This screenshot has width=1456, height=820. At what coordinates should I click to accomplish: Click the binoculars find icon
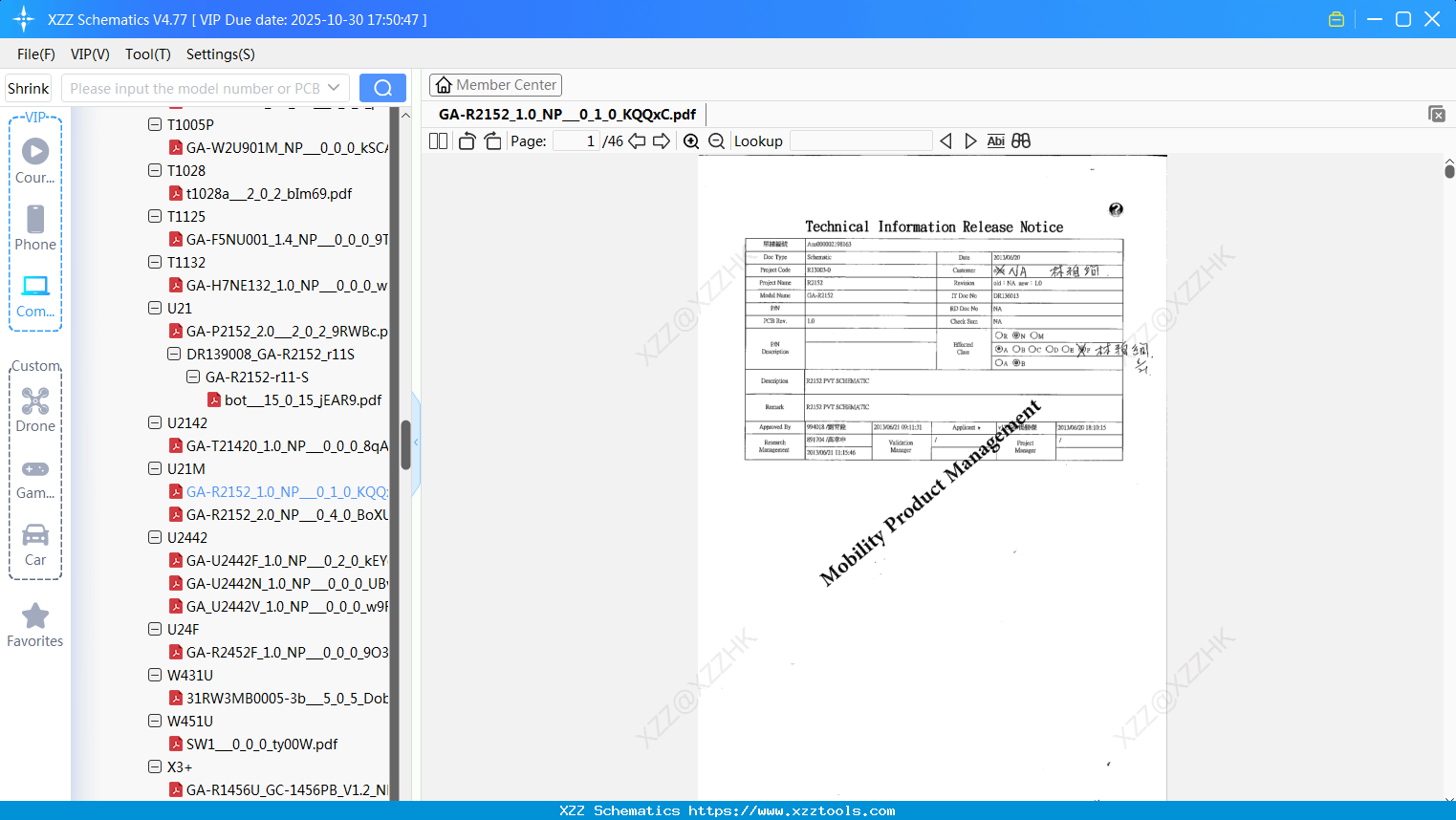[1021, 141]
